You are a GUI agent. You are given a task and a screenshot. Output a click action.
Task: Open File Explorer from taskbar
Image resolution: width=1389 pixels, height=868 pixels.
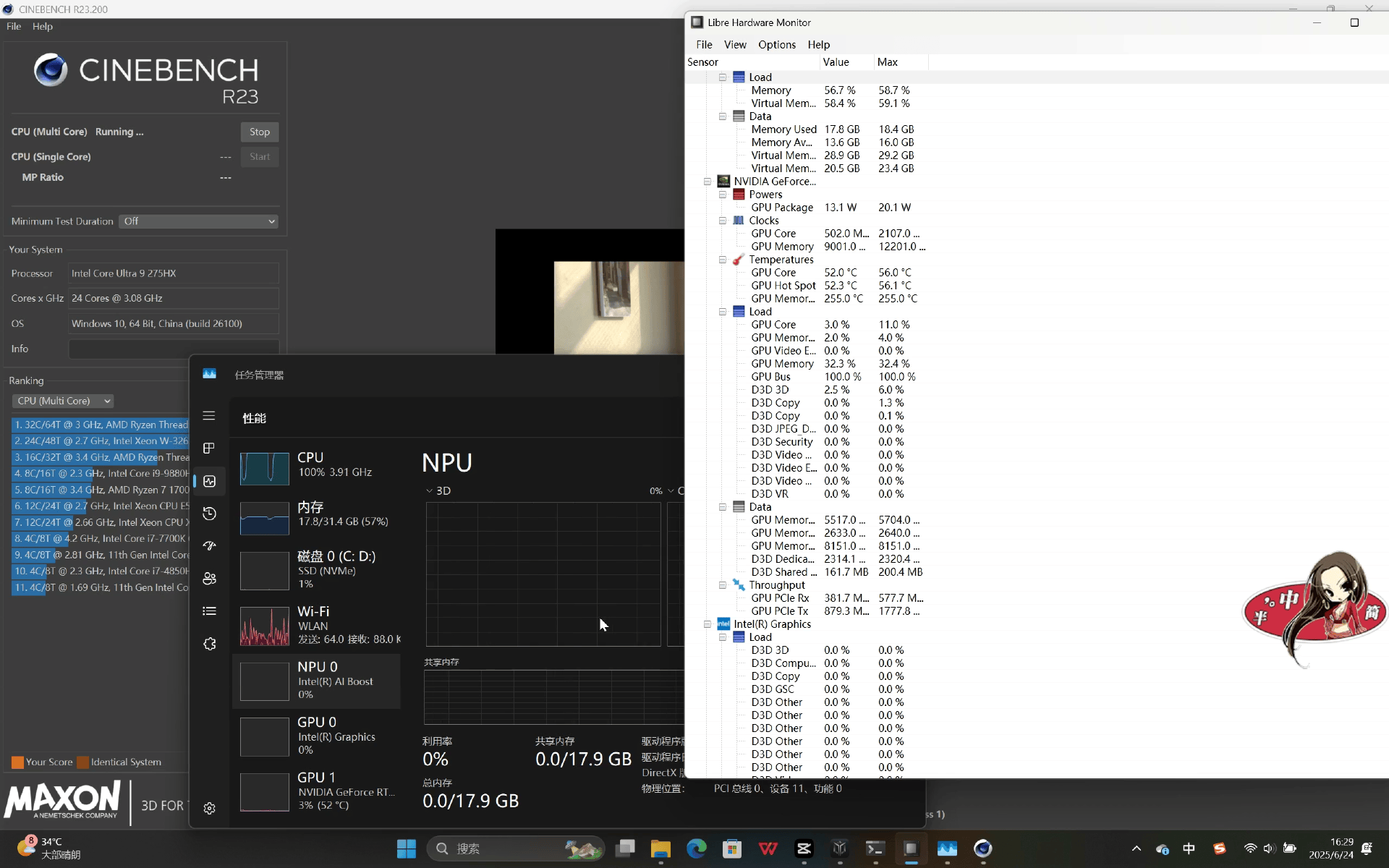click(x=660, y=848)
